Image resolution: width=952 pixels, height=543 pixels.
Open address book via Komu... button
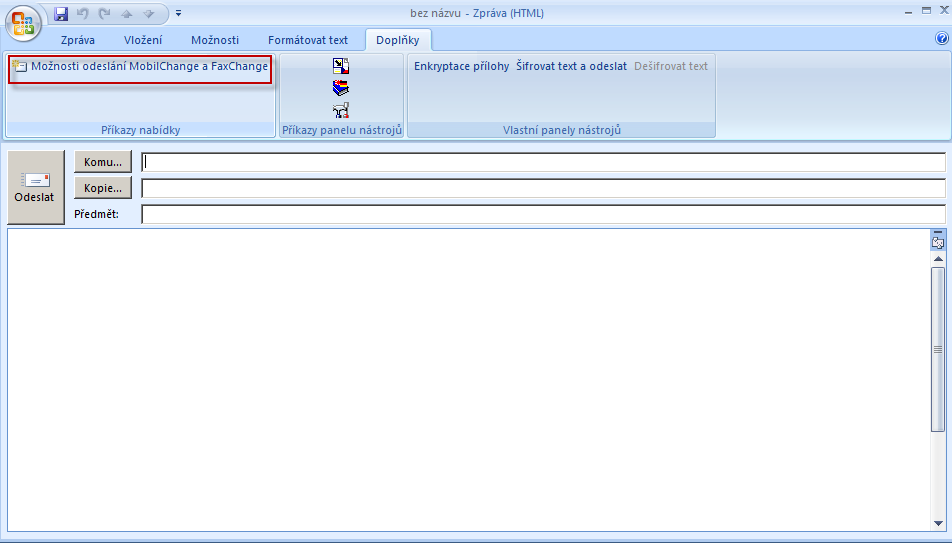[103, 162]
